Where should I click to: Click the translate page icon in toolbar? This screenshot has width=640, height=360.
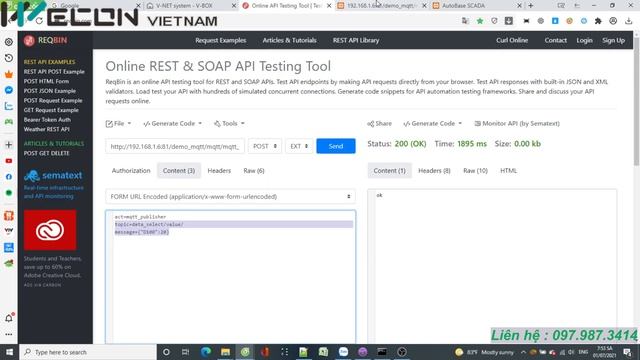point(465,21)
